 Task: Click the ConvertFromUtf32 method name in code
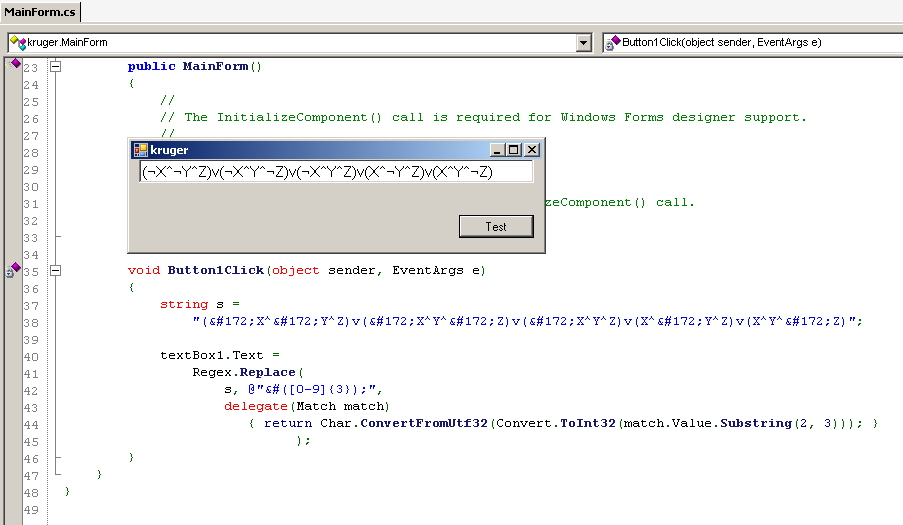point(424,423)
